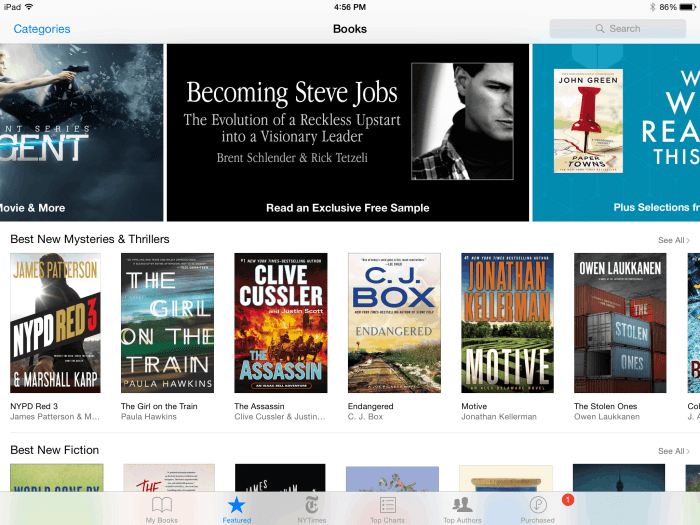Tap author 'Jonathan Kellerman' text
The image size is (700, 525).
(499, 417)
